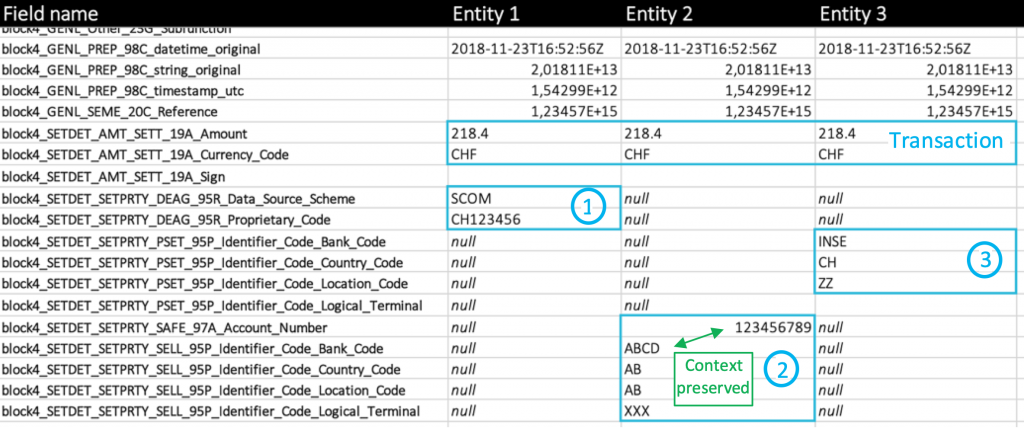The image size is (1024, 428).
Task: Select the ABCD bank code cell
Action: pyautogui.click(x=643, y=348)
